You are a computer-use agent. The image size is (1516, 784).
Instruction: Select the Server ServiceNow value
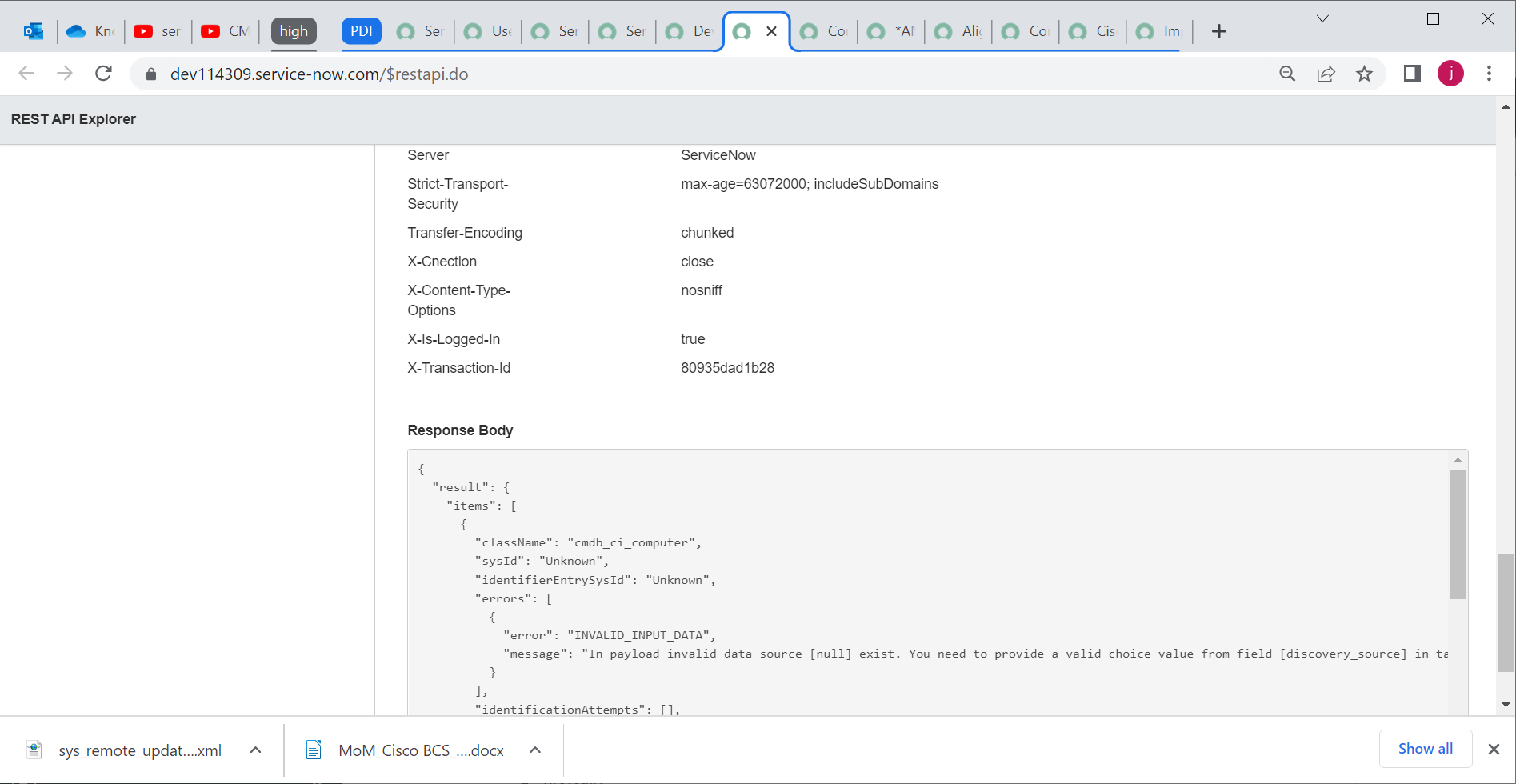(718, 155)
